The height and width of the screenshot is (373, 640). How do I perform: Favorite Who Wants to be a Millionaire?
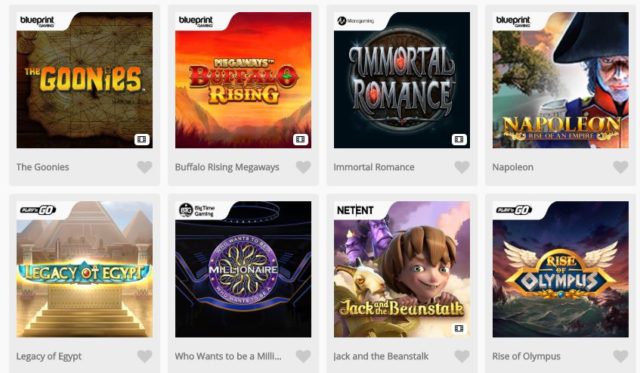point(303,356)
